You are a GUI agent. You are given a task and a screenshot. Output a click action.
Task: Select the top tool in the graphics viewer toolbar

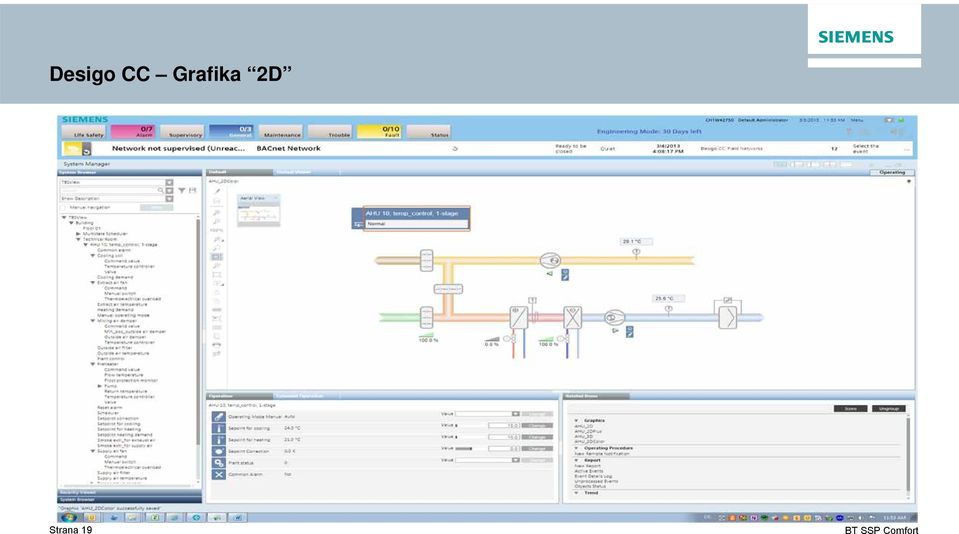[x=217, y=191]
